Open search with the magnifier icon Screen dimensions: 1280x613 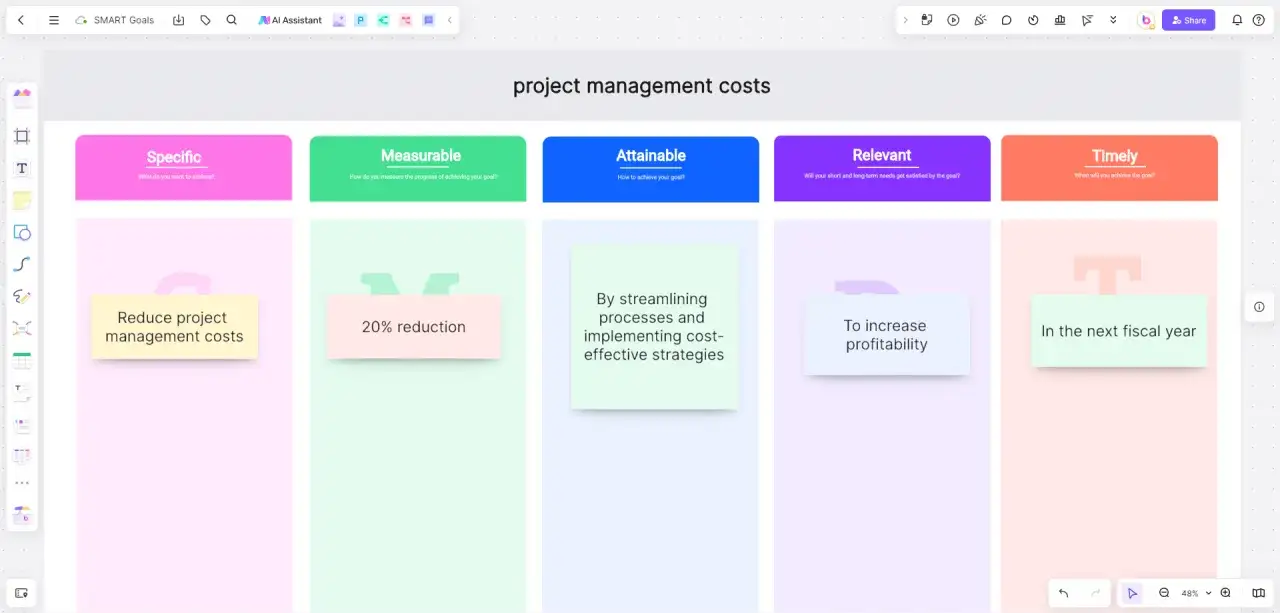[x=232, y=20]
